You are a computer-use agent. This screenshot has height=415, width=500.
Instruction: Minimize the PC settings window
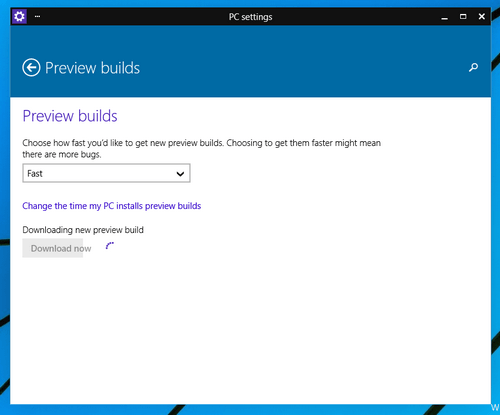pos(444,17)
